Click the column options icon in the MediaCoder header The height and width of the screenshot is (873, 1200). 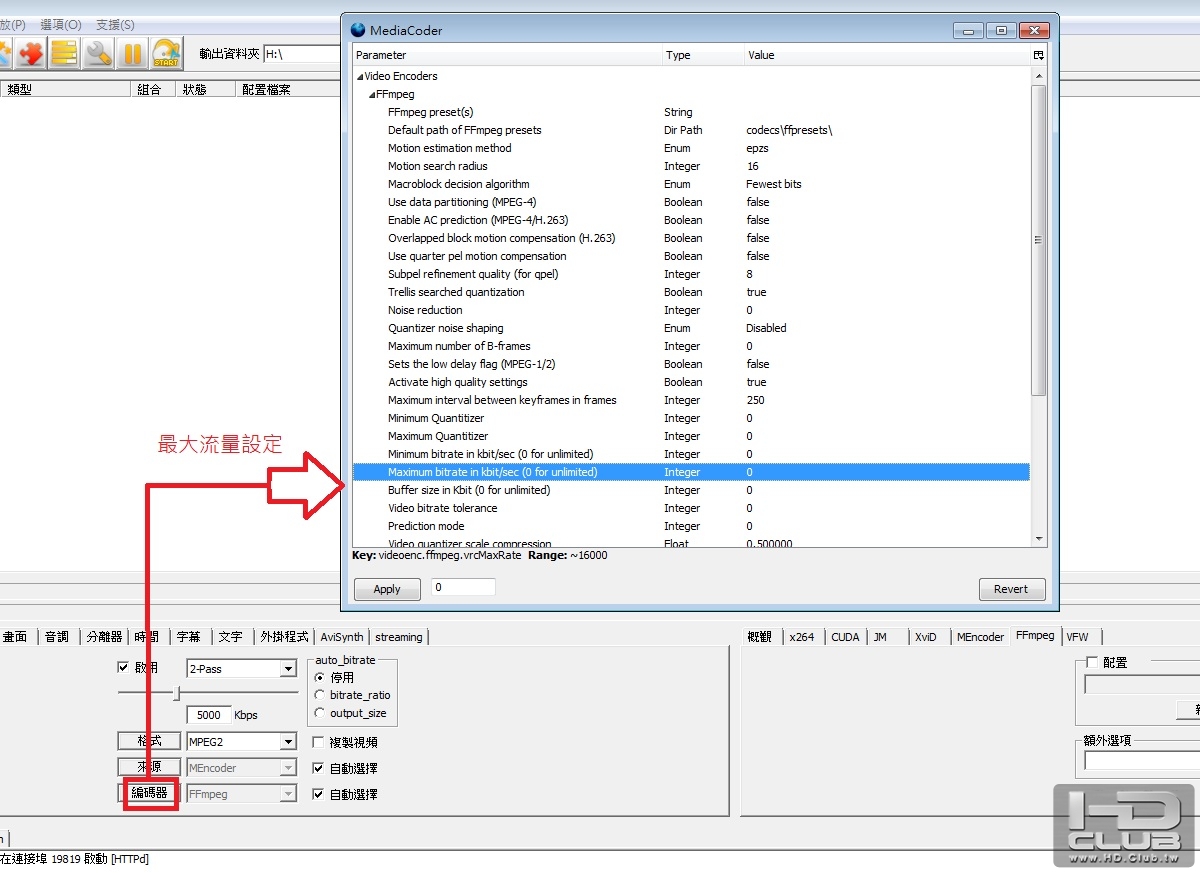1039,55
